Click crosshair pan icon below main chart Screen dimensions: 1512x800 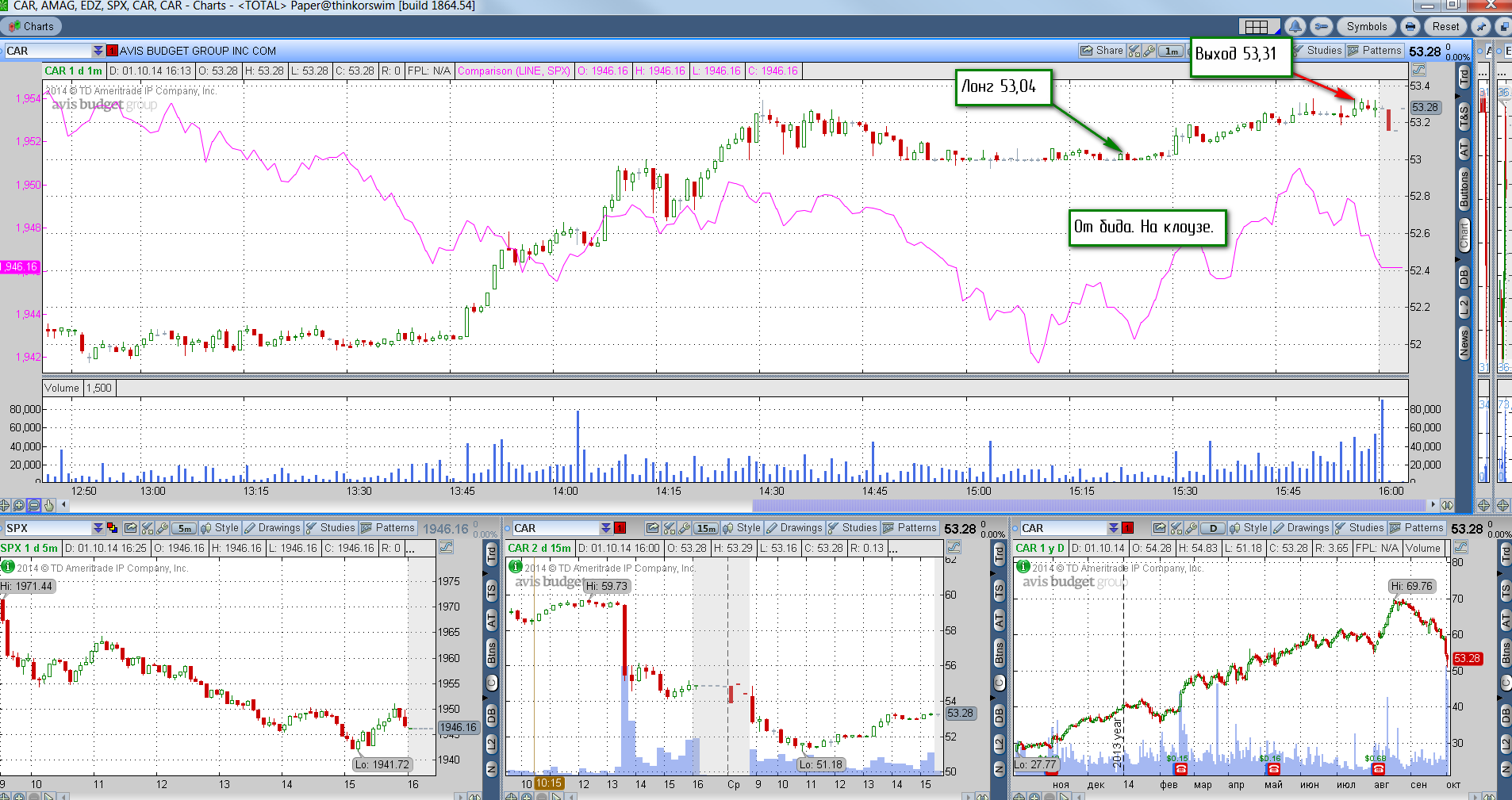(5, 505)
